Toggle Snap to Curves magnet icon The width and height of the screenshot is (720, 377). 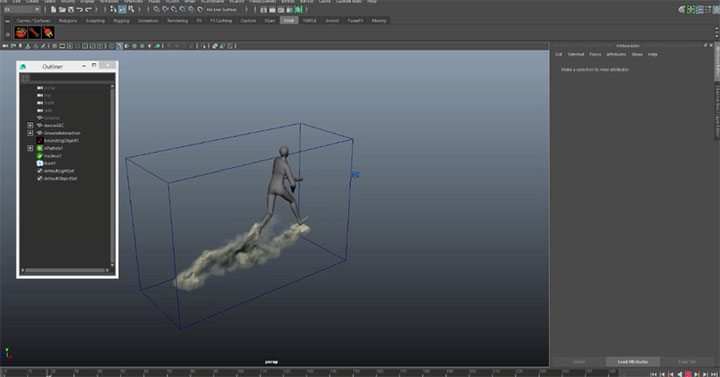click(x=165, y=9)
